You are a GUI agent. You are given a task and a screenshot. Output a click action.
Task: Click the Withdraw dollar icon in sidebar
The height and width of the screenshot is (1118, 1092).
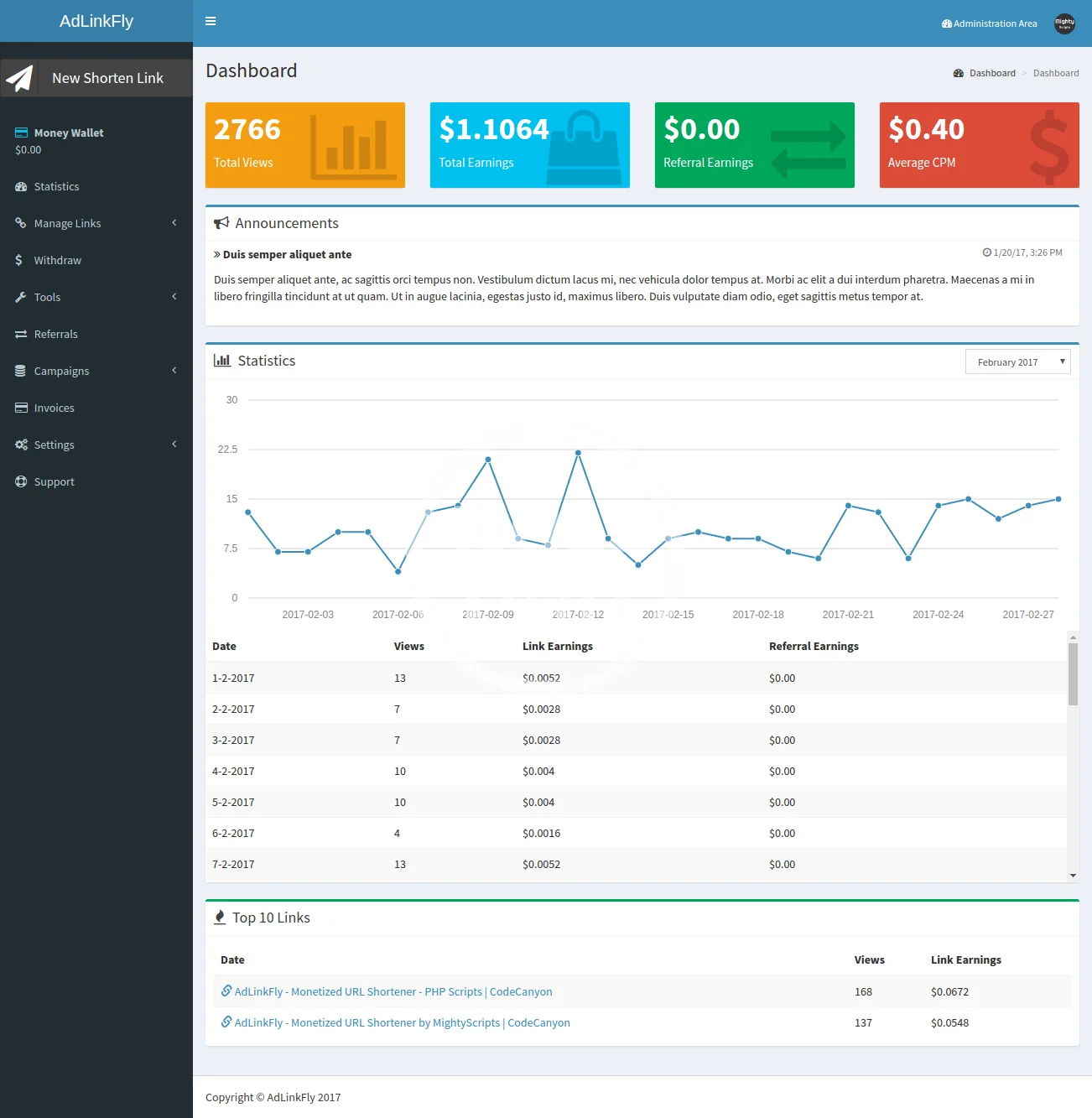pos(19,260)
